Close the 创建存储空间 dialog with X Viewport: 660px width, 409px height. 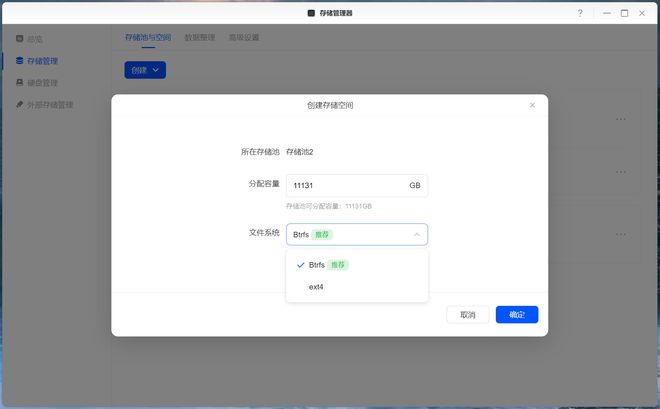pos(531,105)
